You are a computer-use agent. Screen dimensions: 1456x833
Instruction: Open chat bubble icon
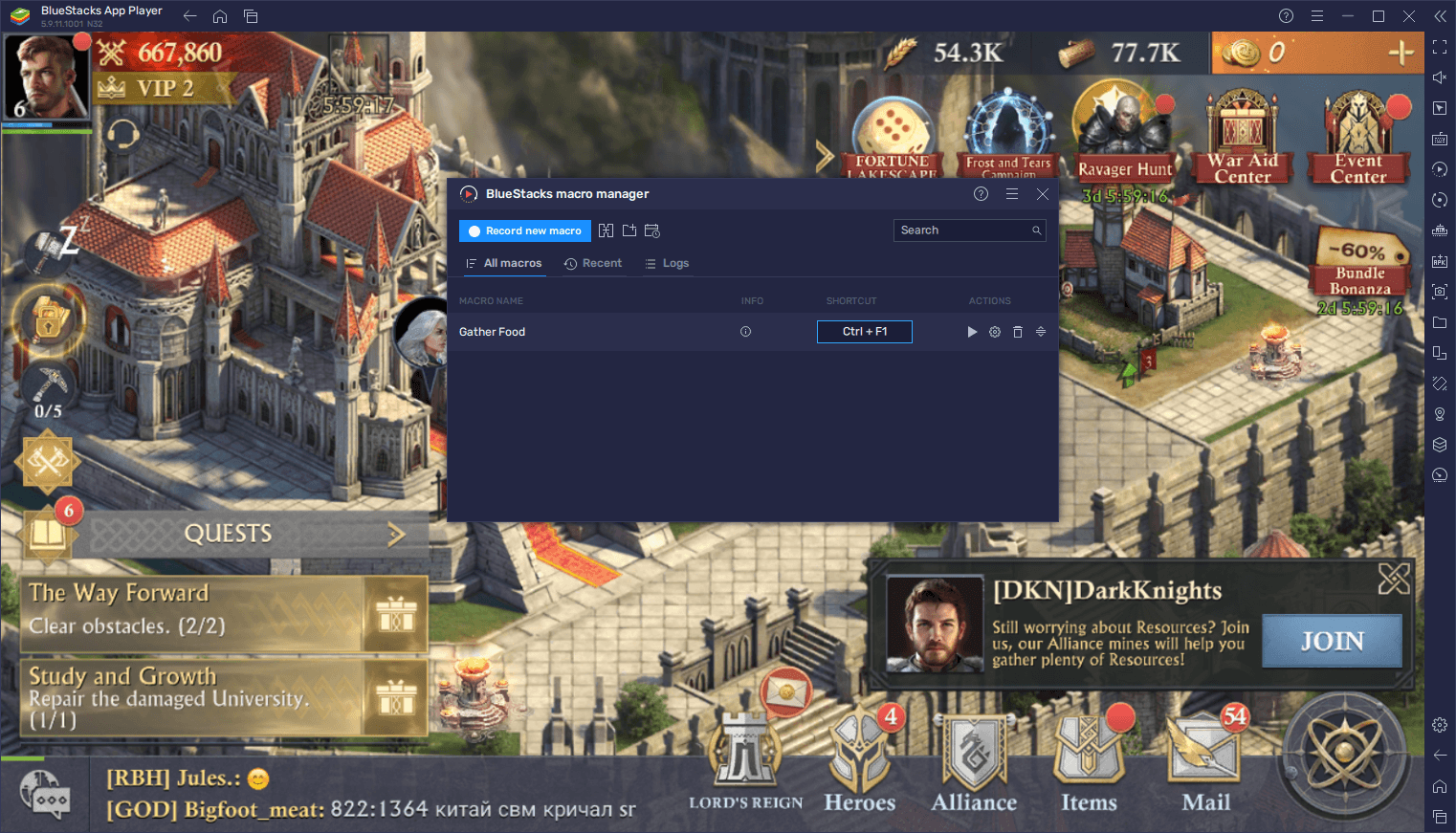pos(45,795)
